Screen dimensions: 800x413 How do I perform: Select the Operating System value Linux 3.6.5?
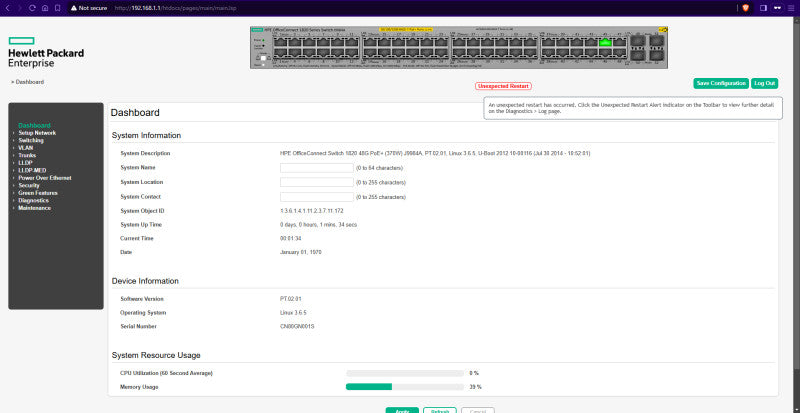click(x=293, y=312)
